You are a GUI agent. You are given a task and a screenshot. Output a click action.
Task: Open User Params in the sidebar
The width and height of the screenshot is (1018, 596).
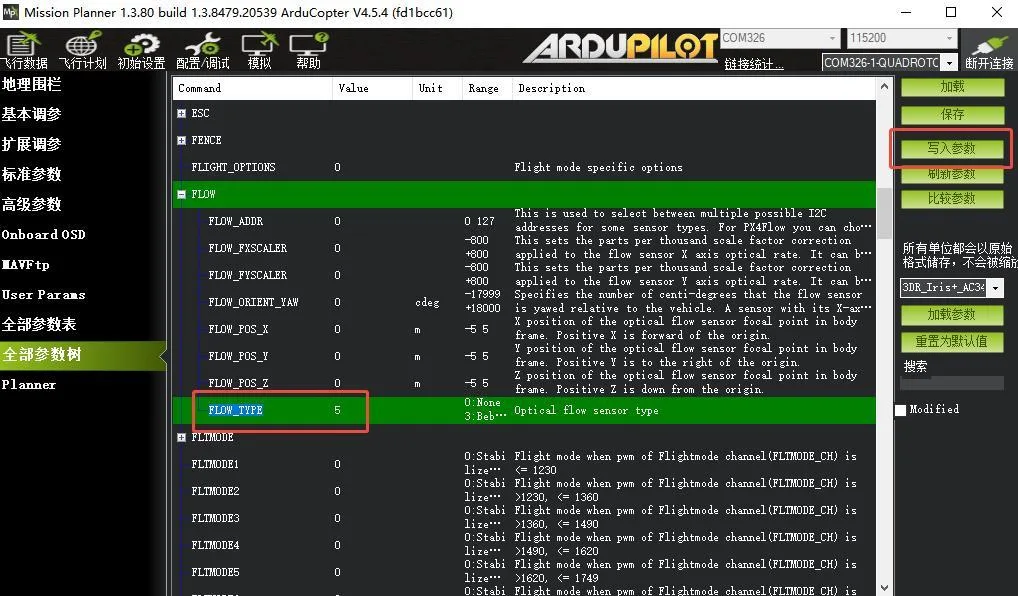tap(43, 295)
